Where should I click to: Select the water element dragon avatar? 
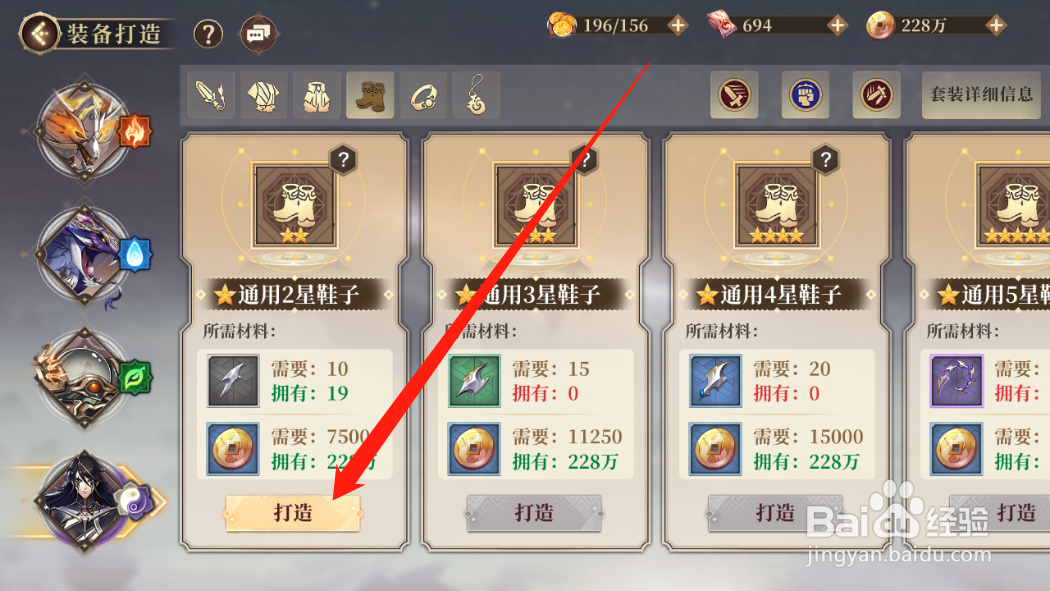(84, 255)
